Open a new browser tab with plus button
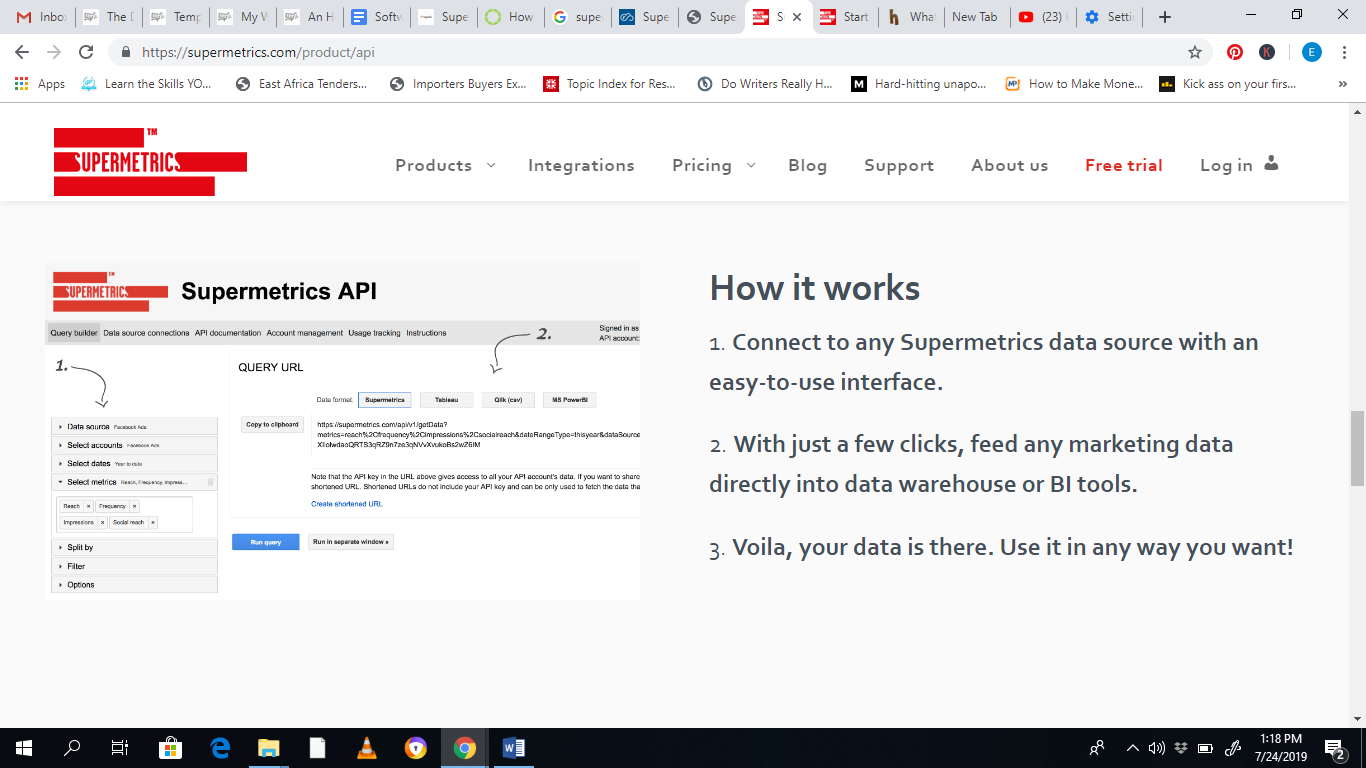The image size is (1366, 768). coord(1165,17)
